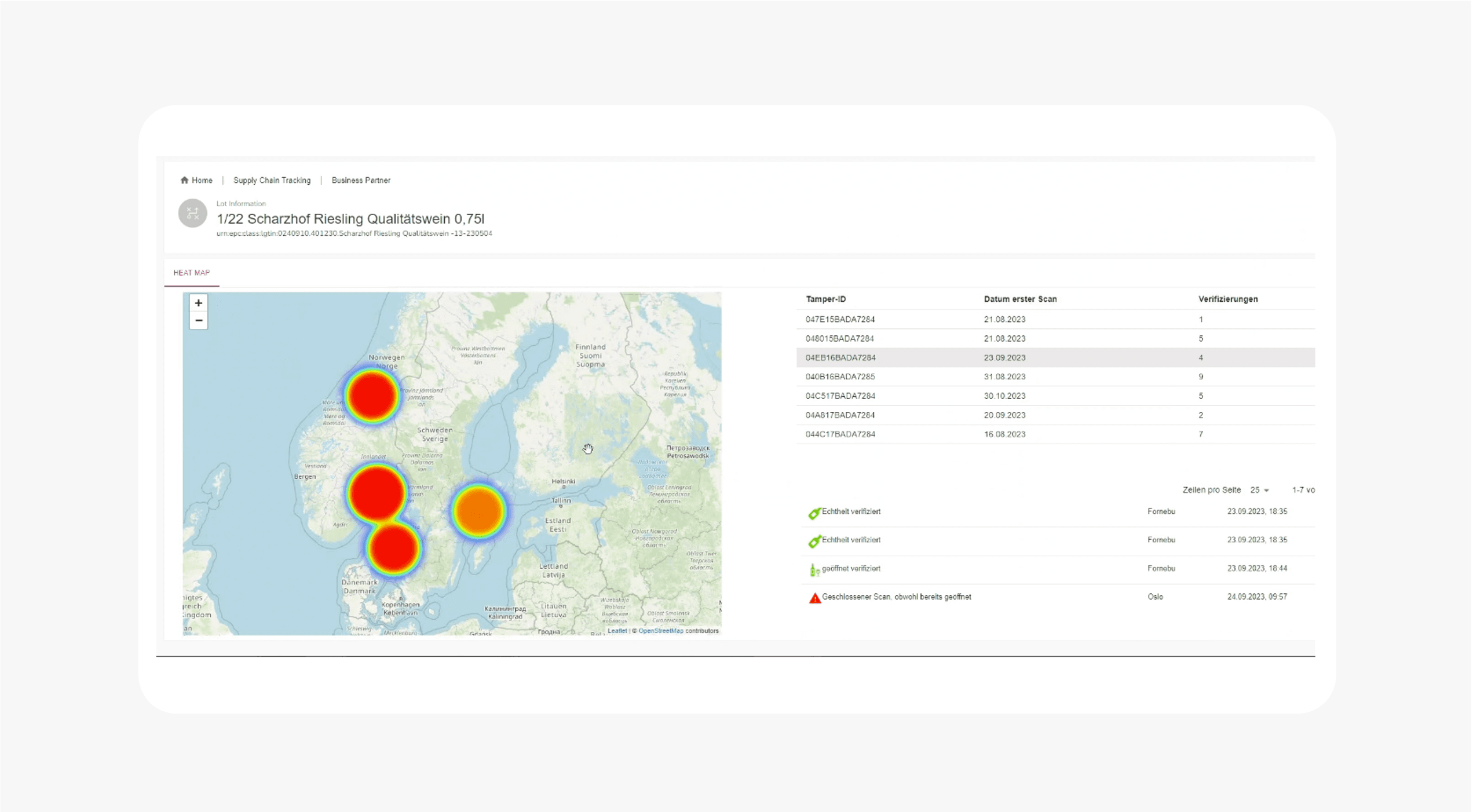Select row with Tamper-ID 044C17BADA7284

tap(840, 434)
